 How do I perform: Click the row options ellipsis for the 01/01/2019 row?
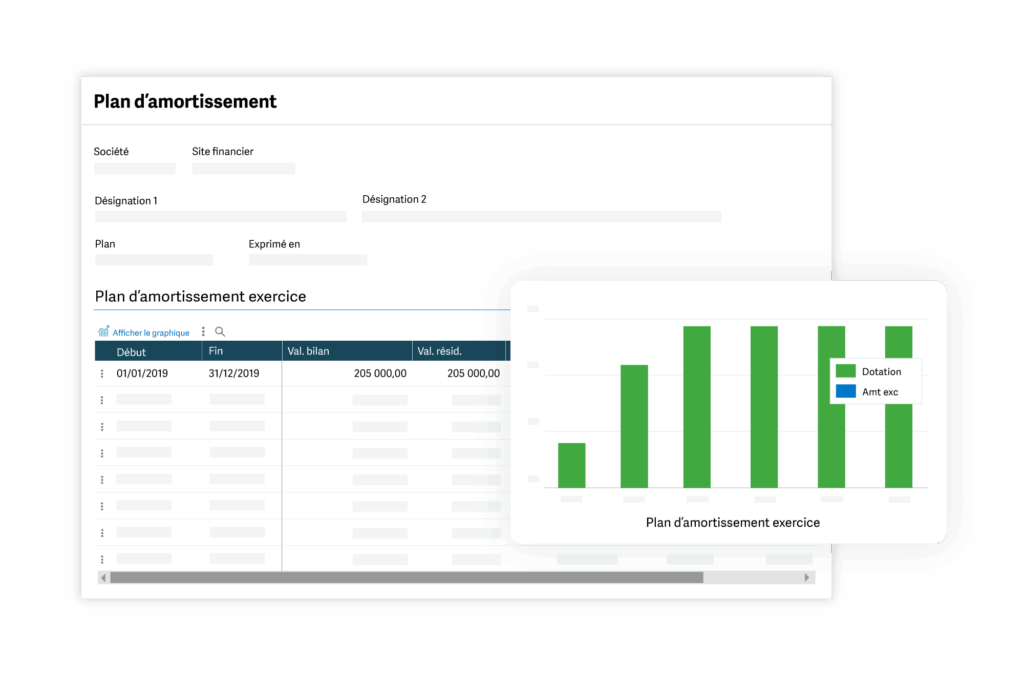click(x=101, y=373)
